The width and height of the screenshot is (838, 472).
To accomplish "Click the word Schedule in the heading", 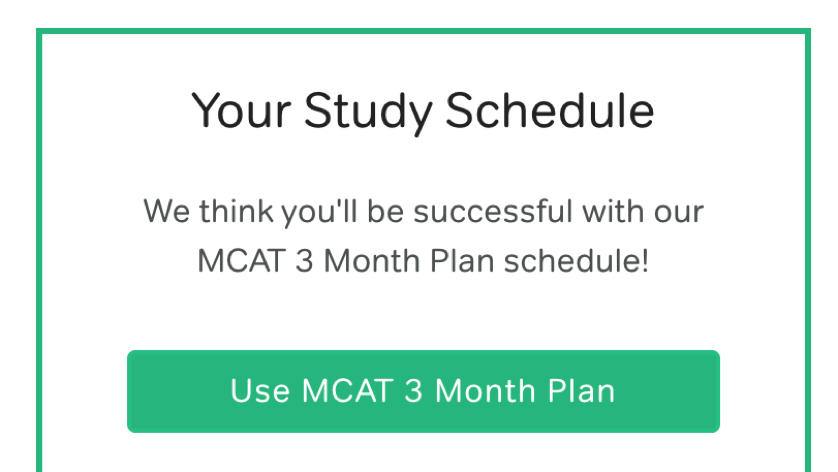I will click(x=550, y=110).
